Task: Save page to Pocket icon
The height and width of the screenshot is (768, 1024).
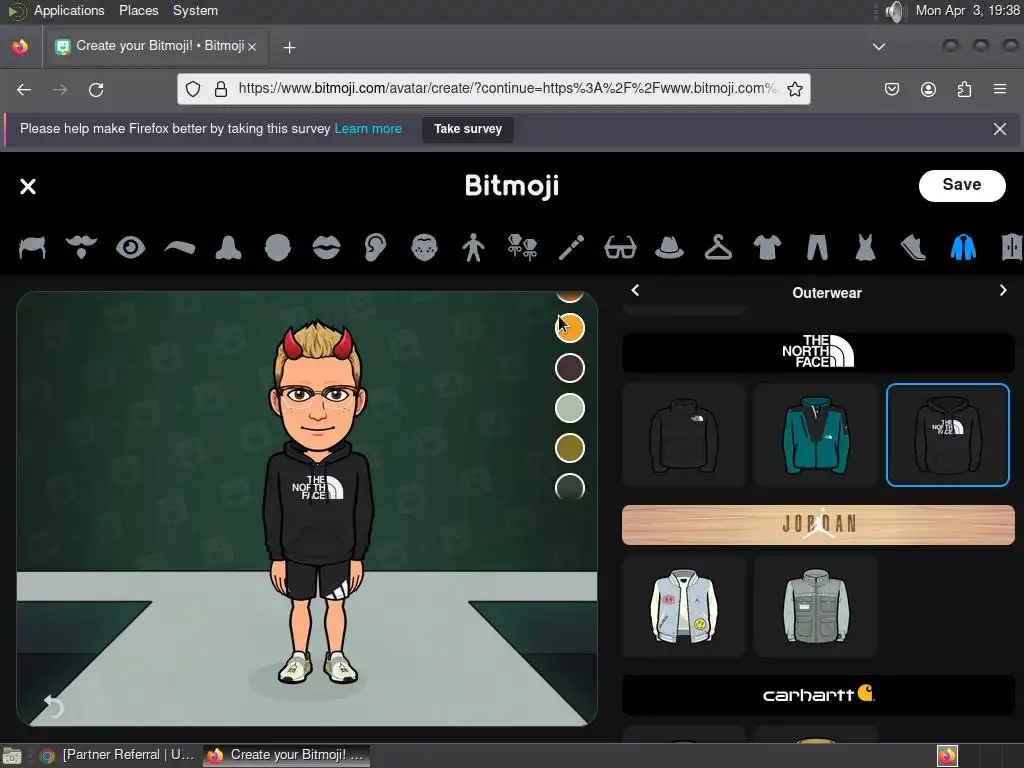Action: point(891,89)
